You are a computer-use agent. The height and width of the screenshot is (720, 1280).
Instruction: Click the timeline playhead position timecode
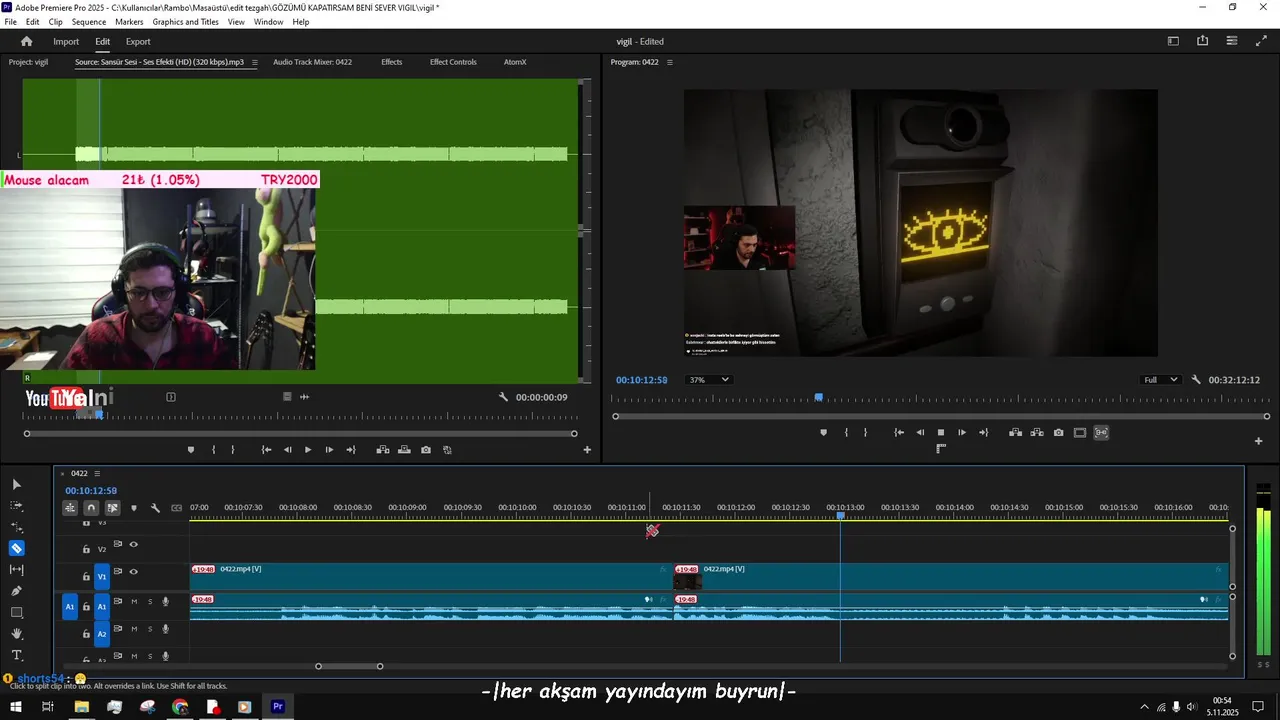click(x=91, y=491)
